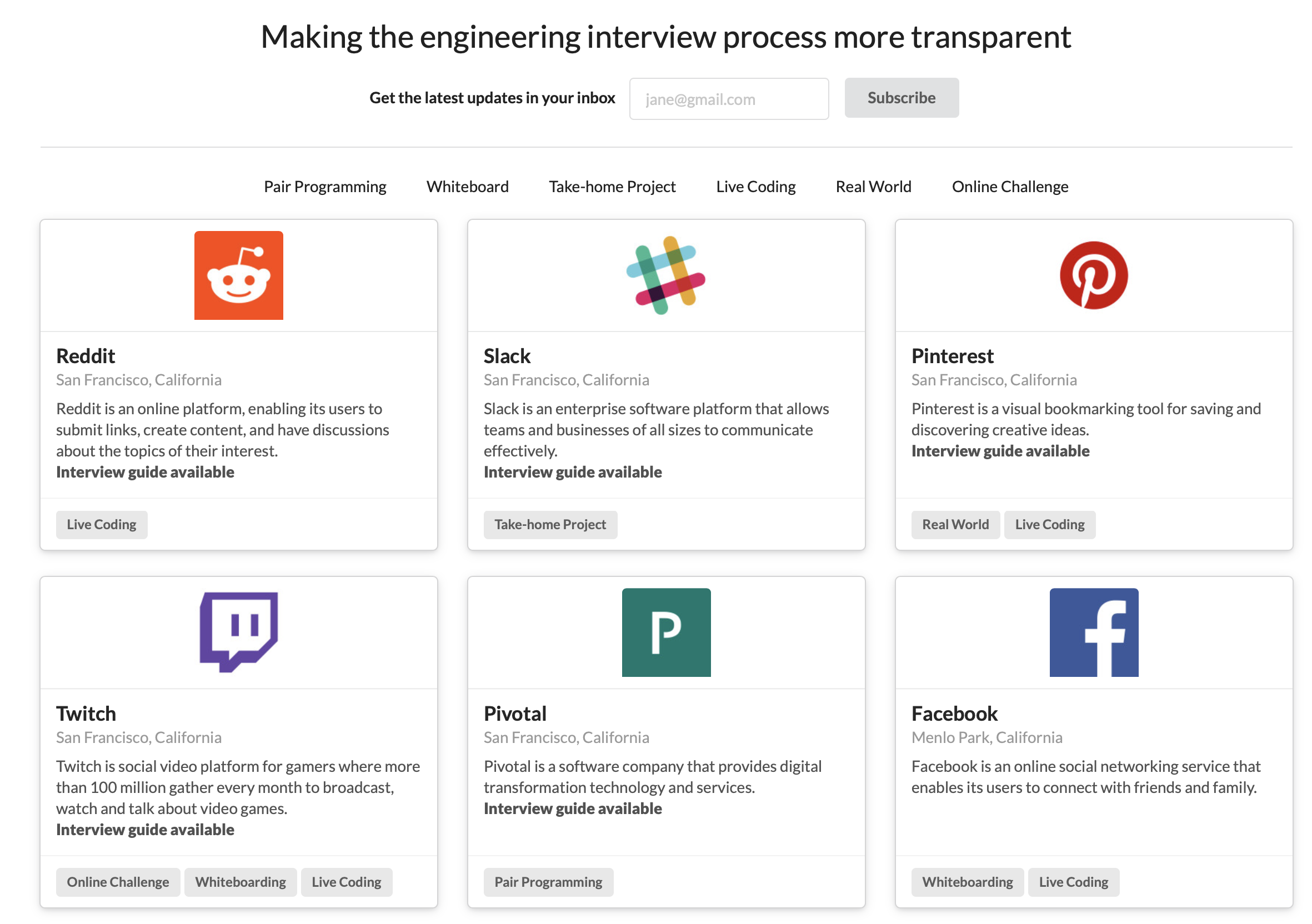The height and width of the screenshot is (924, 1312).
Task: Click the Pinterest logo icon
Action: (1093, 275)
